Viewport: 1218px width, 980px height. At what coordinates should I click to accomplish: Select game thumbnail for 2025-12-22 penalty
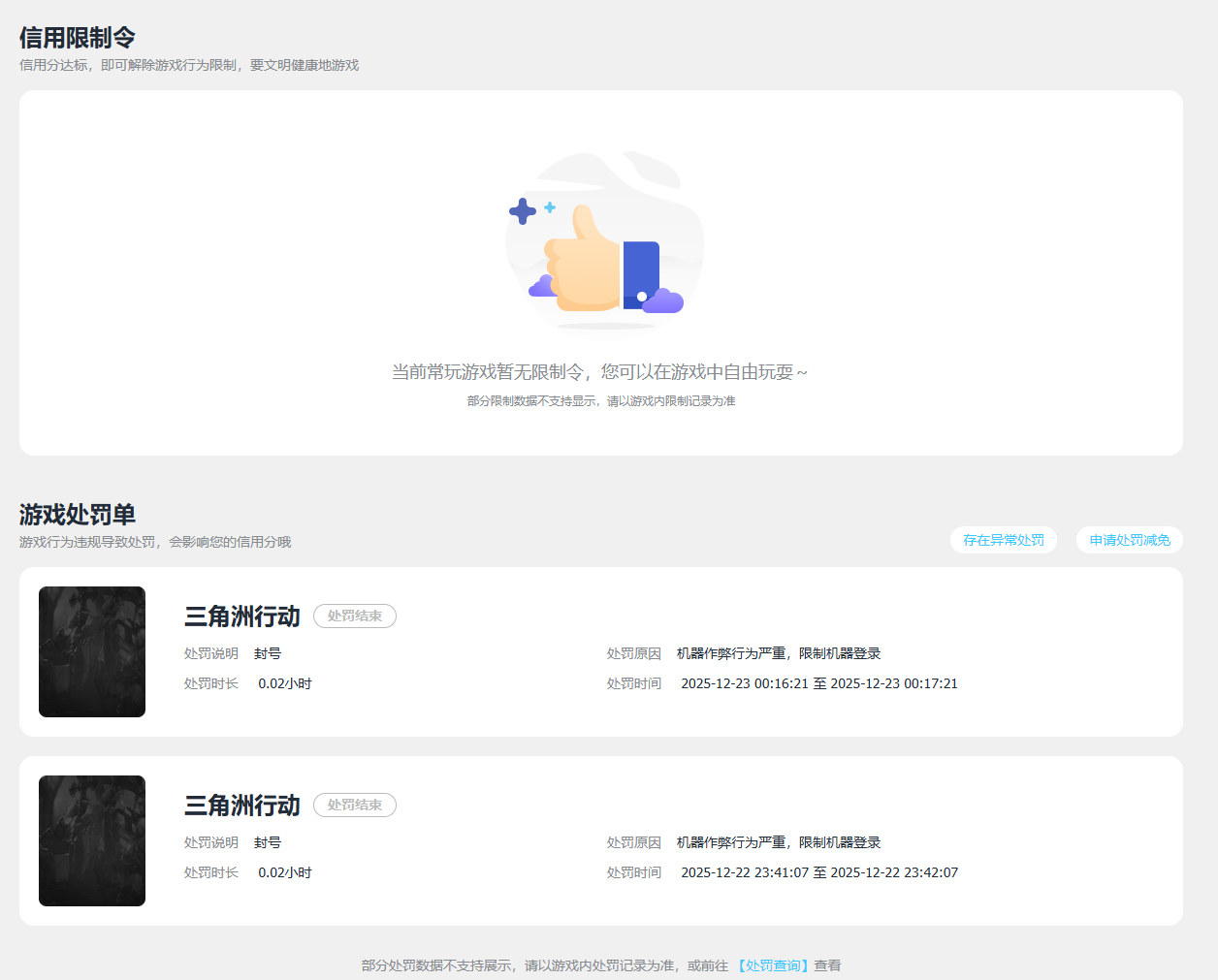pos(92,840)
